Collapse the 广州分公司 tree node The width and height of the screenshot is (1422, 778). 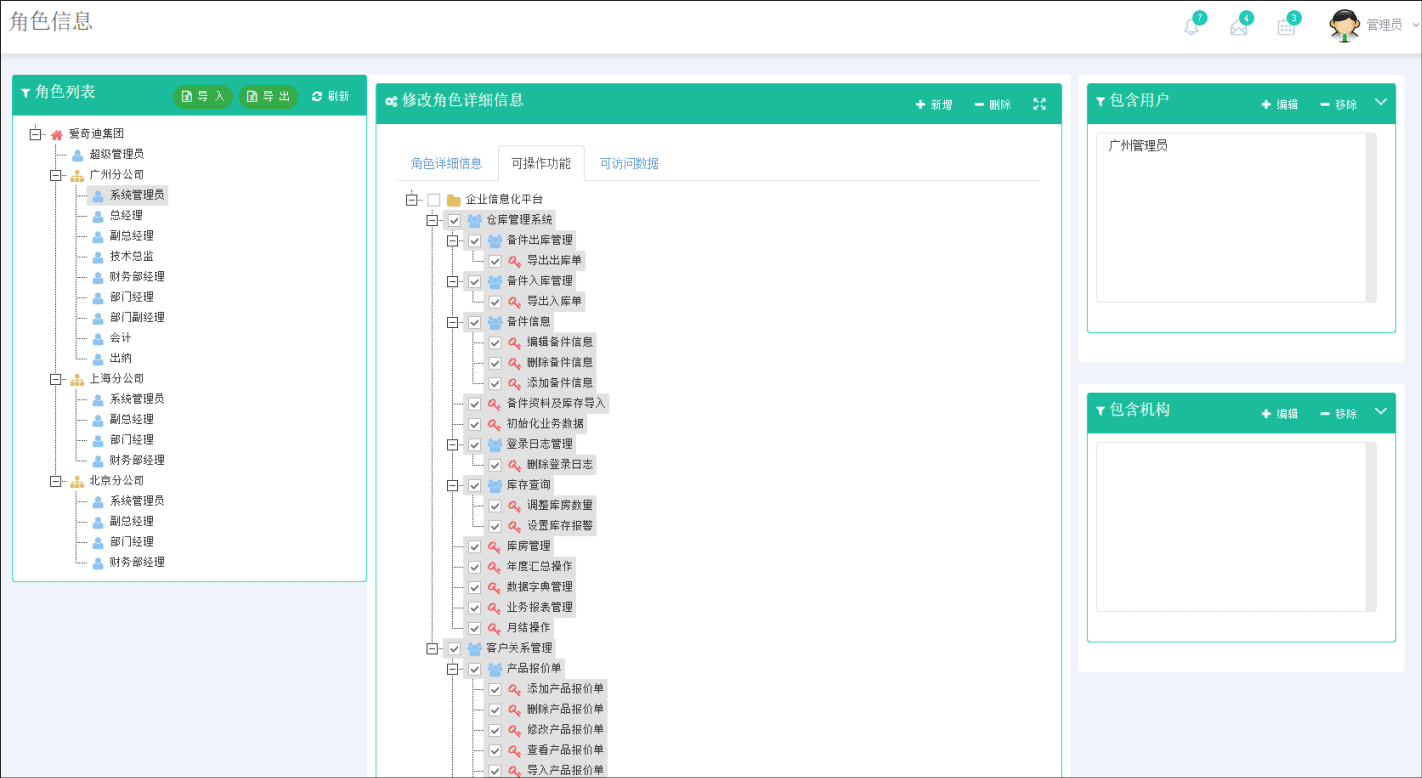click(x=56, y=175)
